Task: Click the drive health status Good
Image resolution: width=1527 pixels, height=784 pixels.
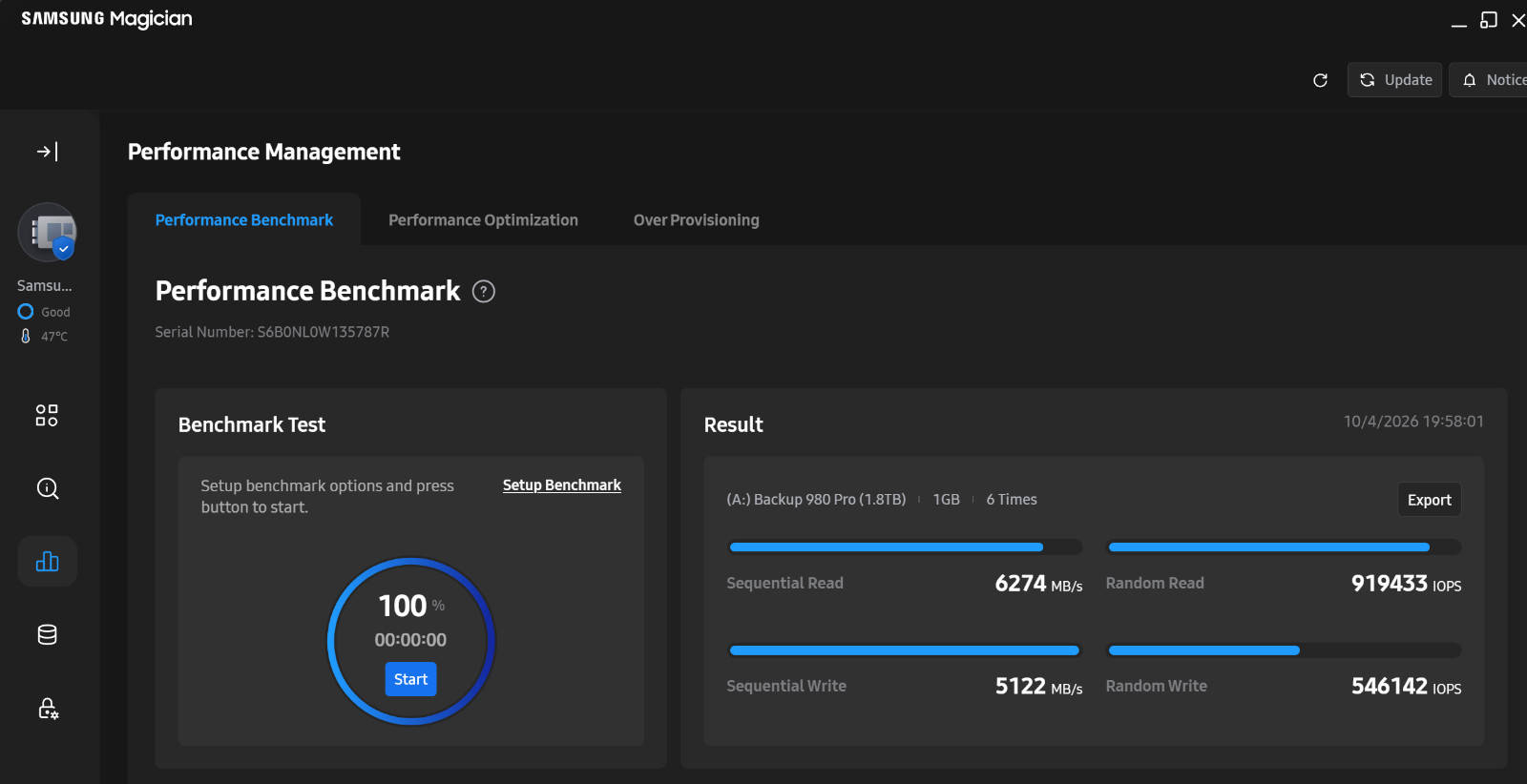Action: point(44,312)
